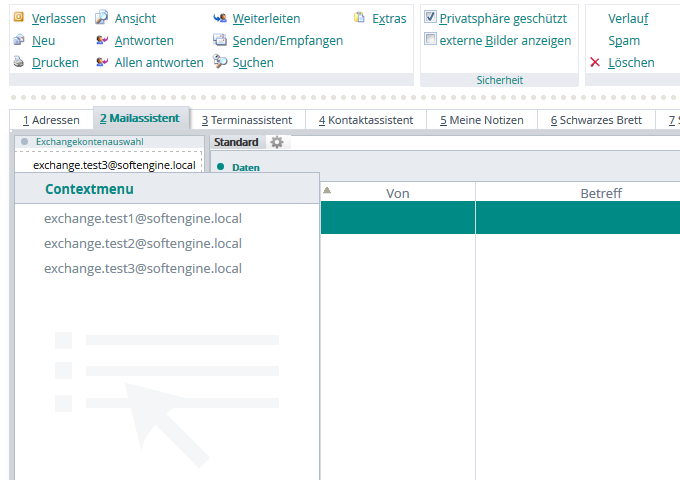Switch to the Terminassistent tab
Image resolution: width=680 pixels, height=480 pixels.
246,120
